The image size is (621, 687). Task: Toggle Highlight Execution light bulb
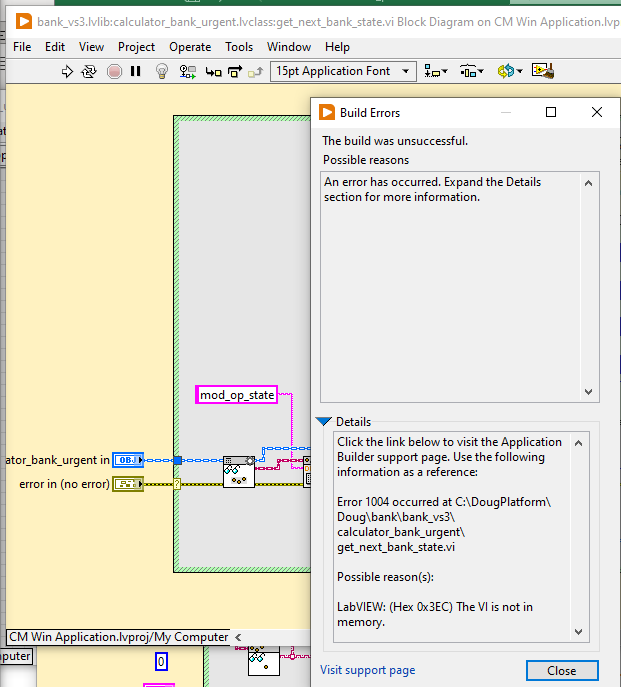[x=162, y=71]
